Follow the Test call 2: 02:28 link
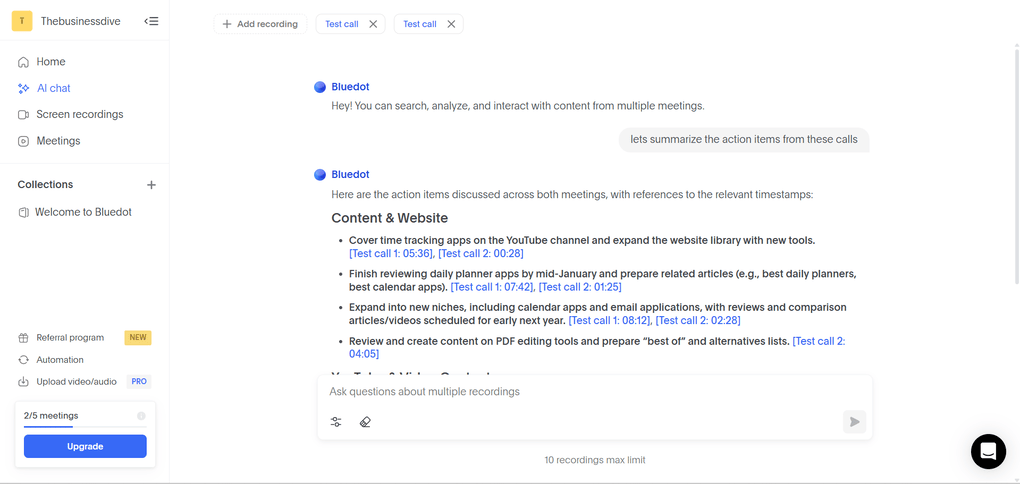The height and width of the screenshot is (484, 1020). [x=698, y=321]
